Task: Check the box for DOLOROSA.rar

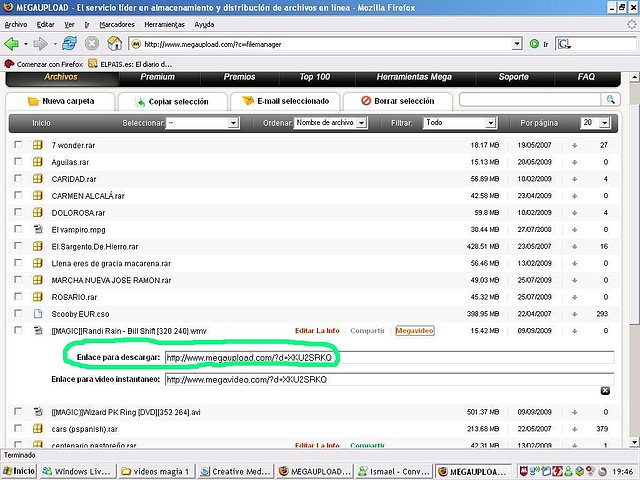Action: click(x=18, y=212)
